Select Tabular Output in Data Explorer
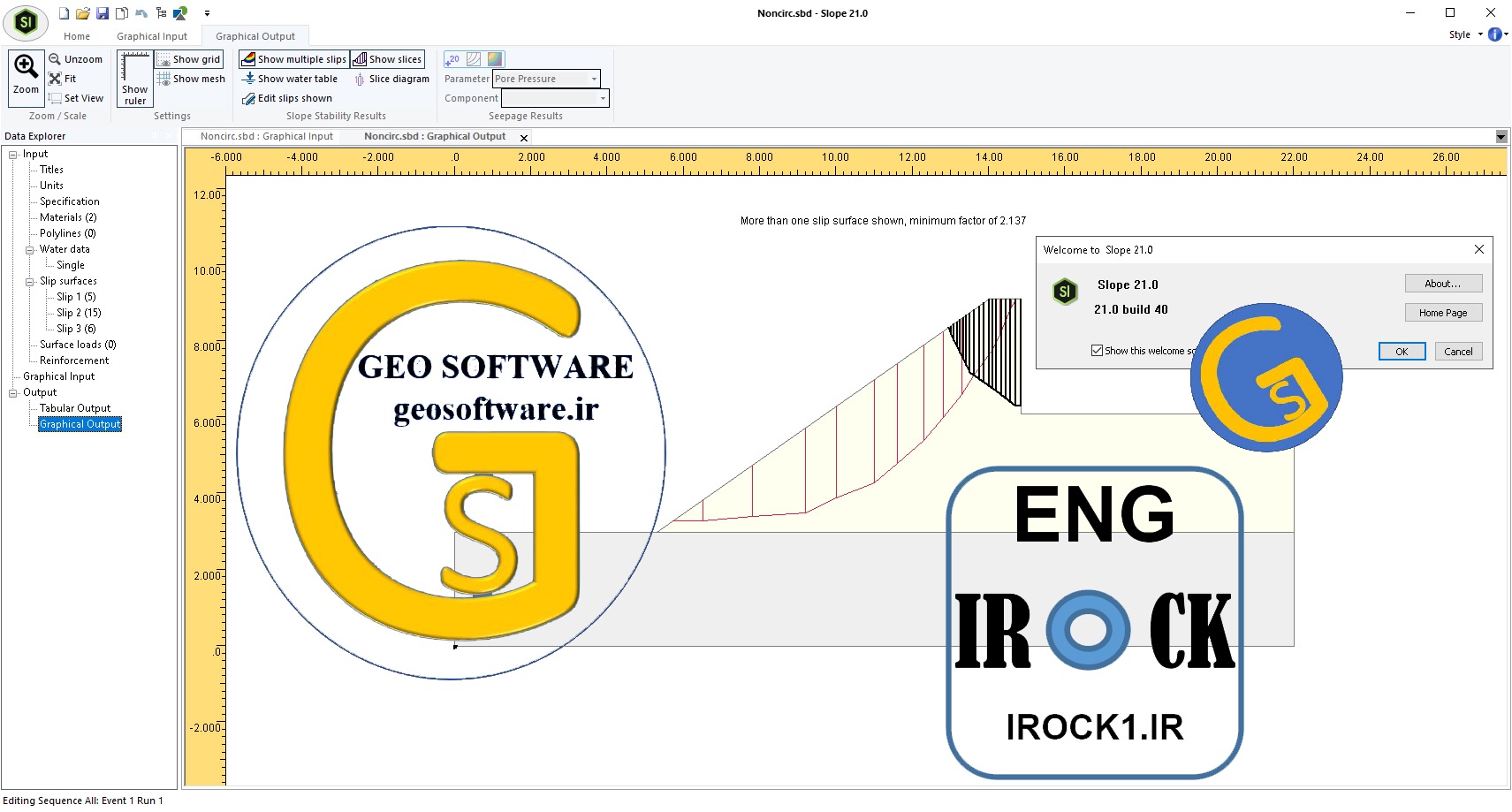This screenshot has height=812, width=1512. pyautogui.click(x=75, y=408)
